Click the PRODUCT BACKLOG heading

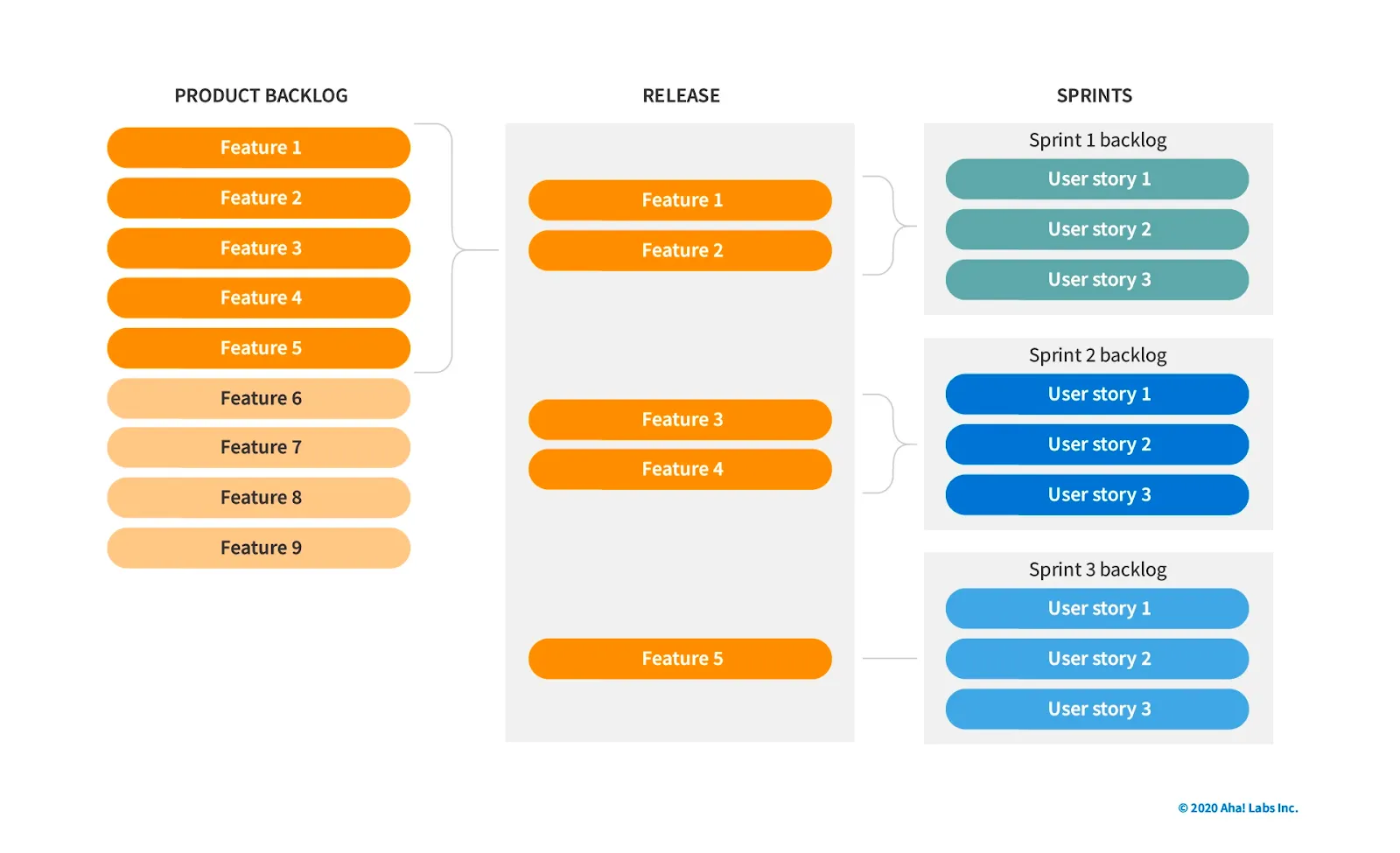click(261, 95)
